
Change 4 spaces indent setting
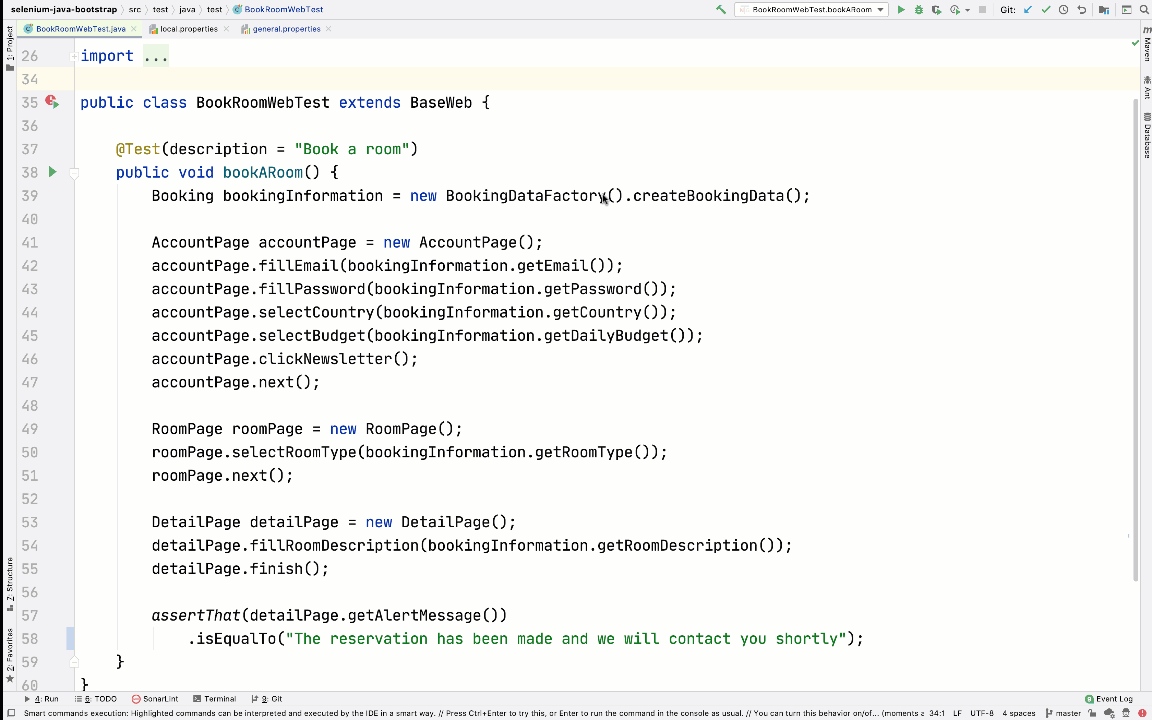point(1018,713)
